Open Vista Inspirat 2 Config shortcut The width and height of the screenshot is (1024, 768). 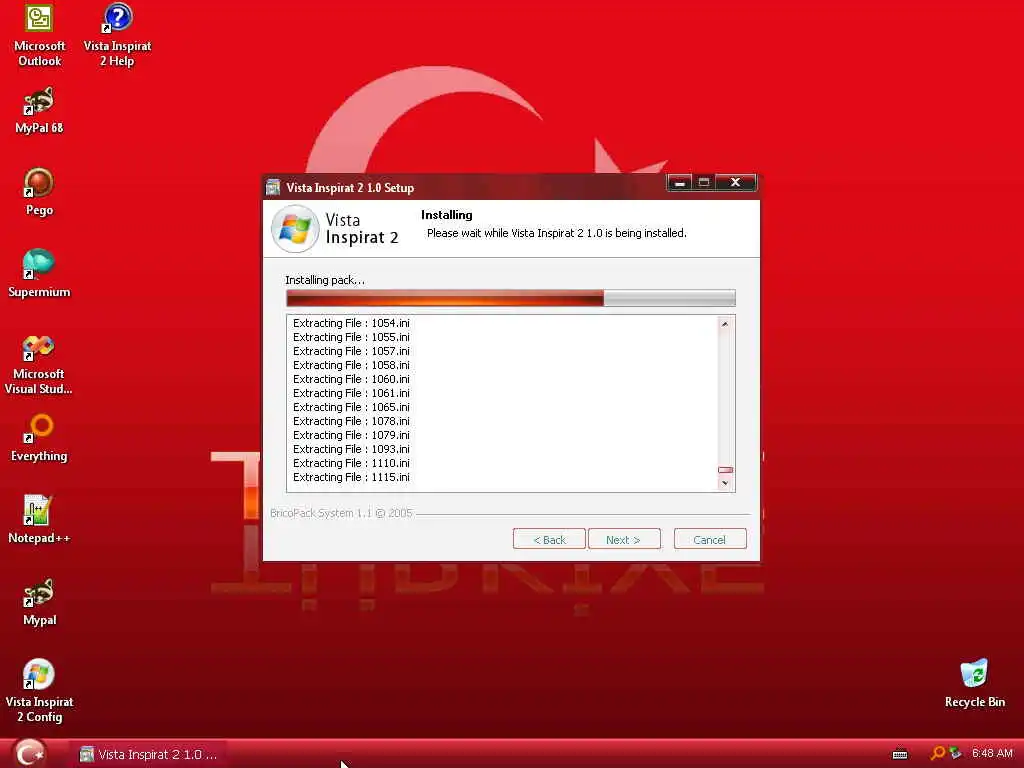(x=39, y=692)
